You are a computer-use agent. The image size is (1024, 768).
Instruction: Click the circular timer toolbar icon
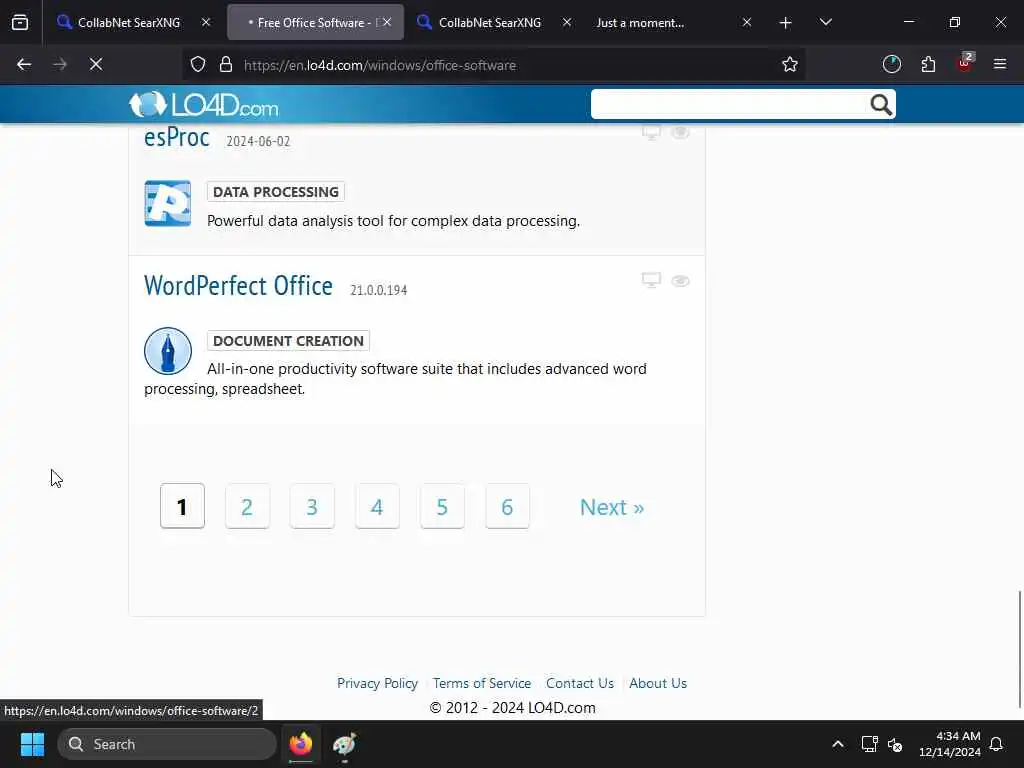(x=891, y=65)
